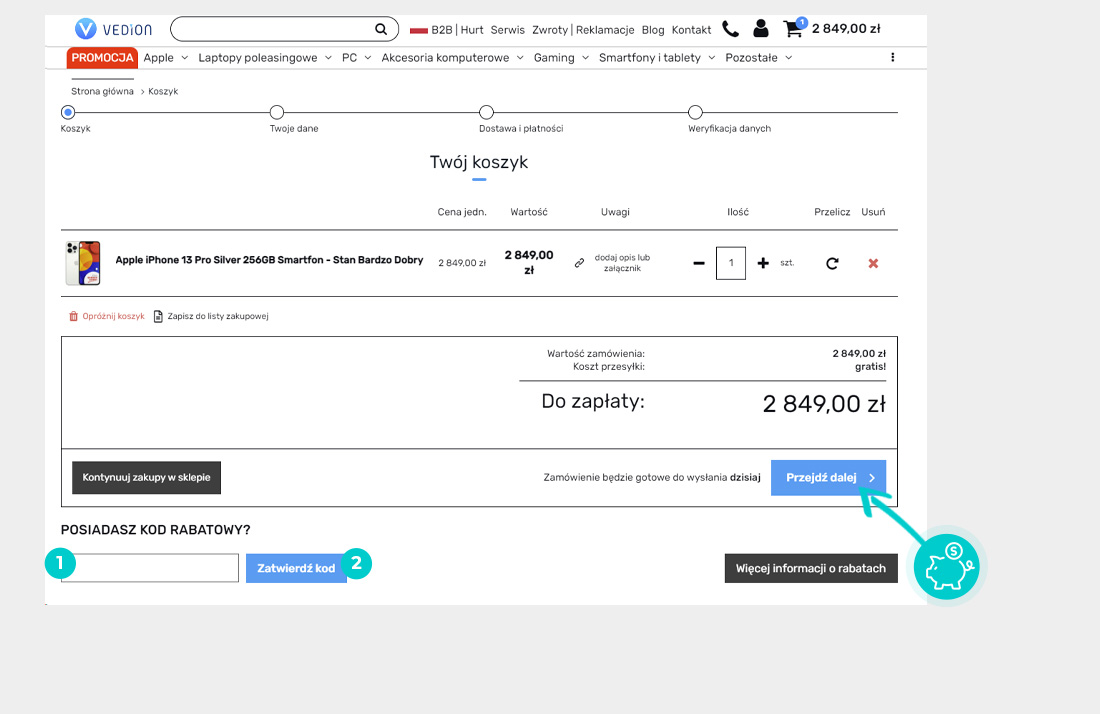Click the Do zapłaty: label
Viewport: 1100px width, 714px height.
pos(593,402)
